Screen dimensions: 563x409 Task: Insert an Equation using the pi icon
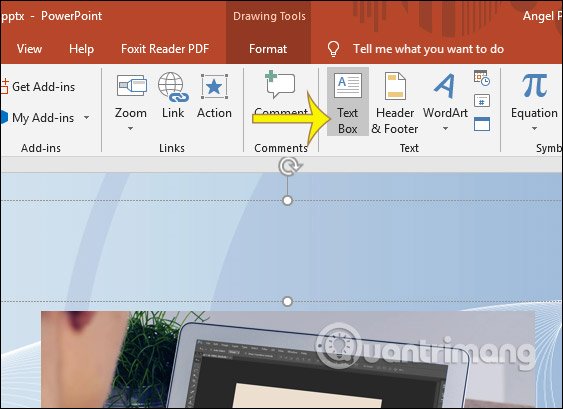(x=534, y=86)
